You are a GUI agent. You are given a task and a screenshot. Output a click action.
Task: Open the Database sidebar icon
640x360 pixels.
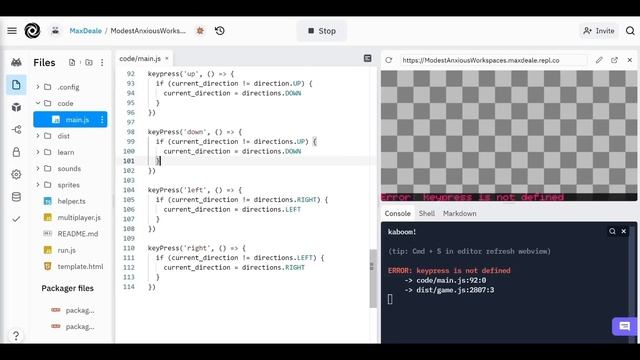(x=16, y=197)
